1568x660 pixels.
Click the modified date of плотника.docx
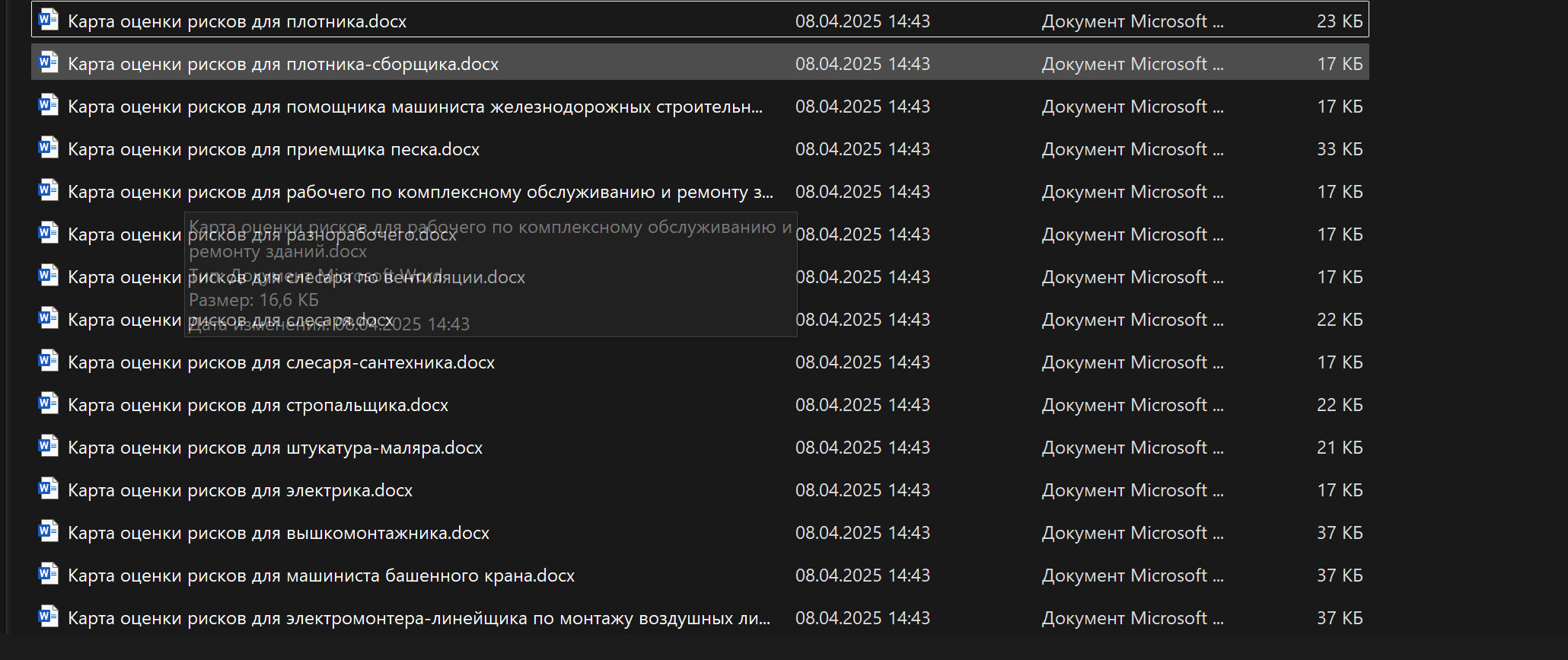[862, 21]
